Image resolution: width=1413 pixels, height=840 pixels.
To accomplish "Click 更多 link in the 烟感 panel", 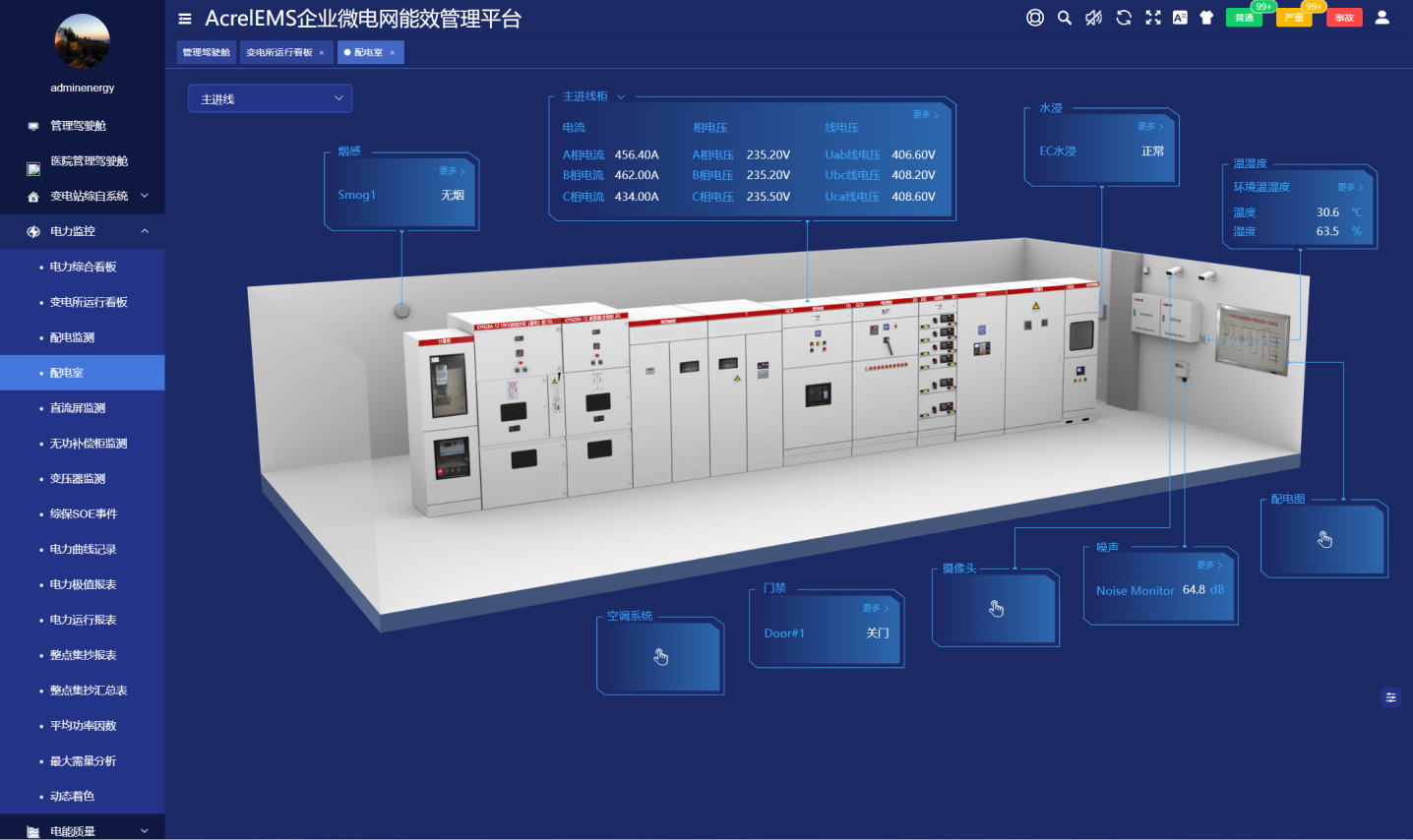I will [452, 171].
